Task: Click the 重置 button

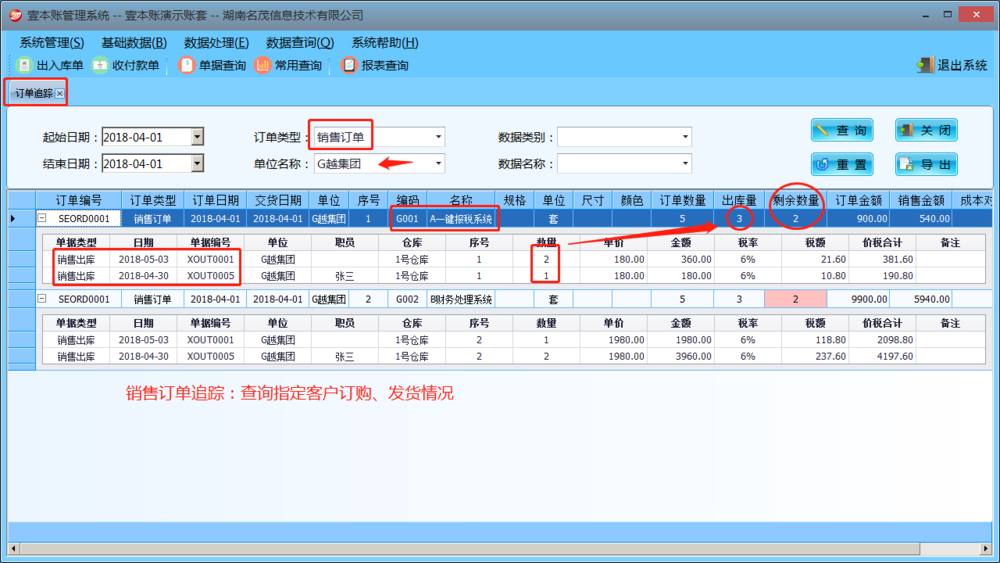Action: pos(842,165)
